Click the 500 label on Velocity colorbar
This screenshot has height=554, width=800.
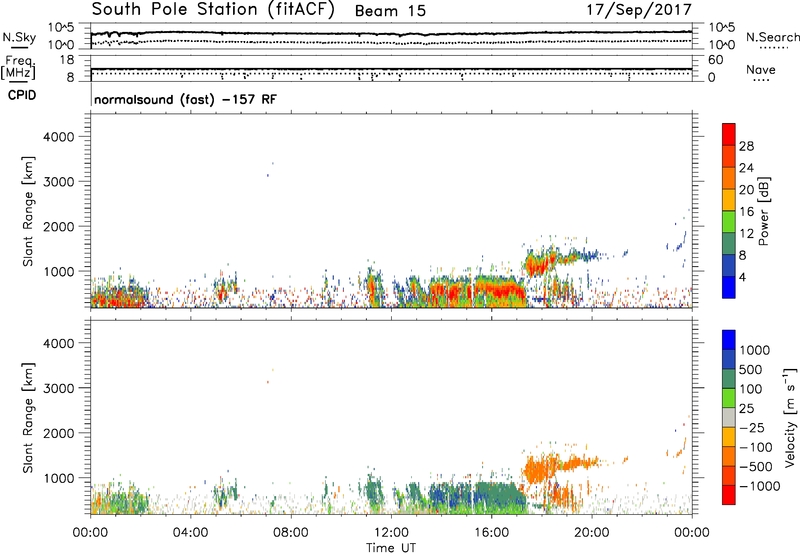(751, 370)
